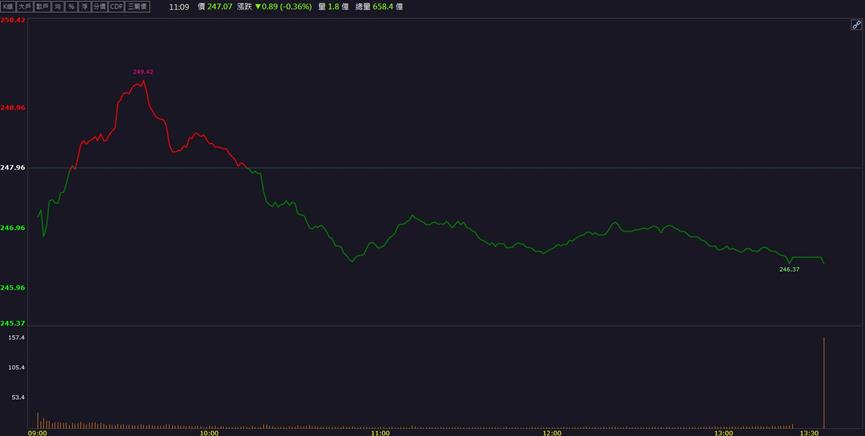
Task: Click the current price value 247.07
Action: 220,7
